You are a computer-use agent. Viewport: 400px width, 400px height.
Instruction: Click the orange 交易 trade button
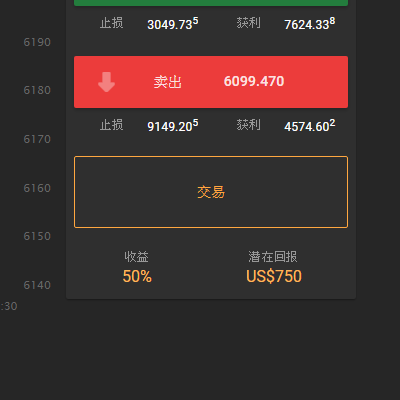tap(211, 192)
